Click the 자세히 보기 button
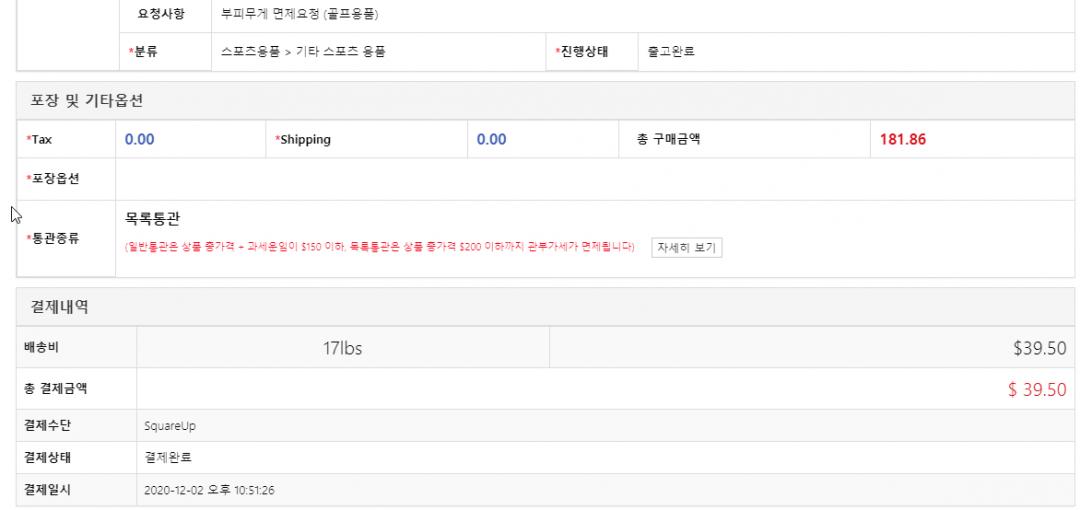1080x510 pixels. (x=686, y=248)
